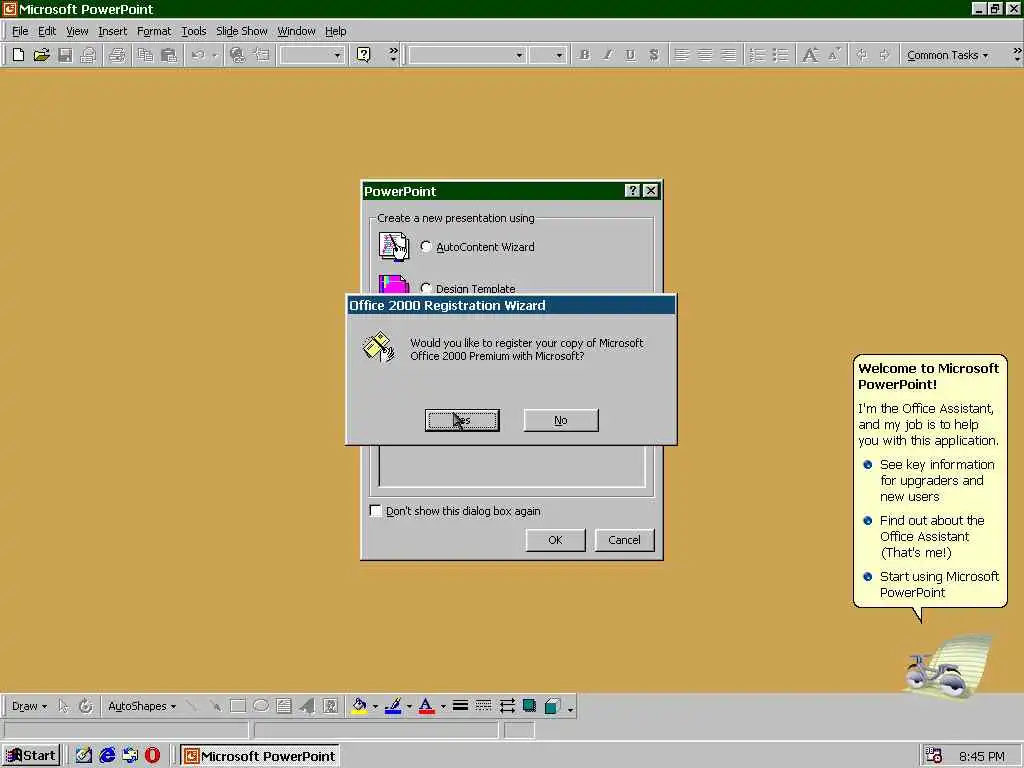
Task: Expand the Font Color dropdown arrow
Action: coord(443,706)
